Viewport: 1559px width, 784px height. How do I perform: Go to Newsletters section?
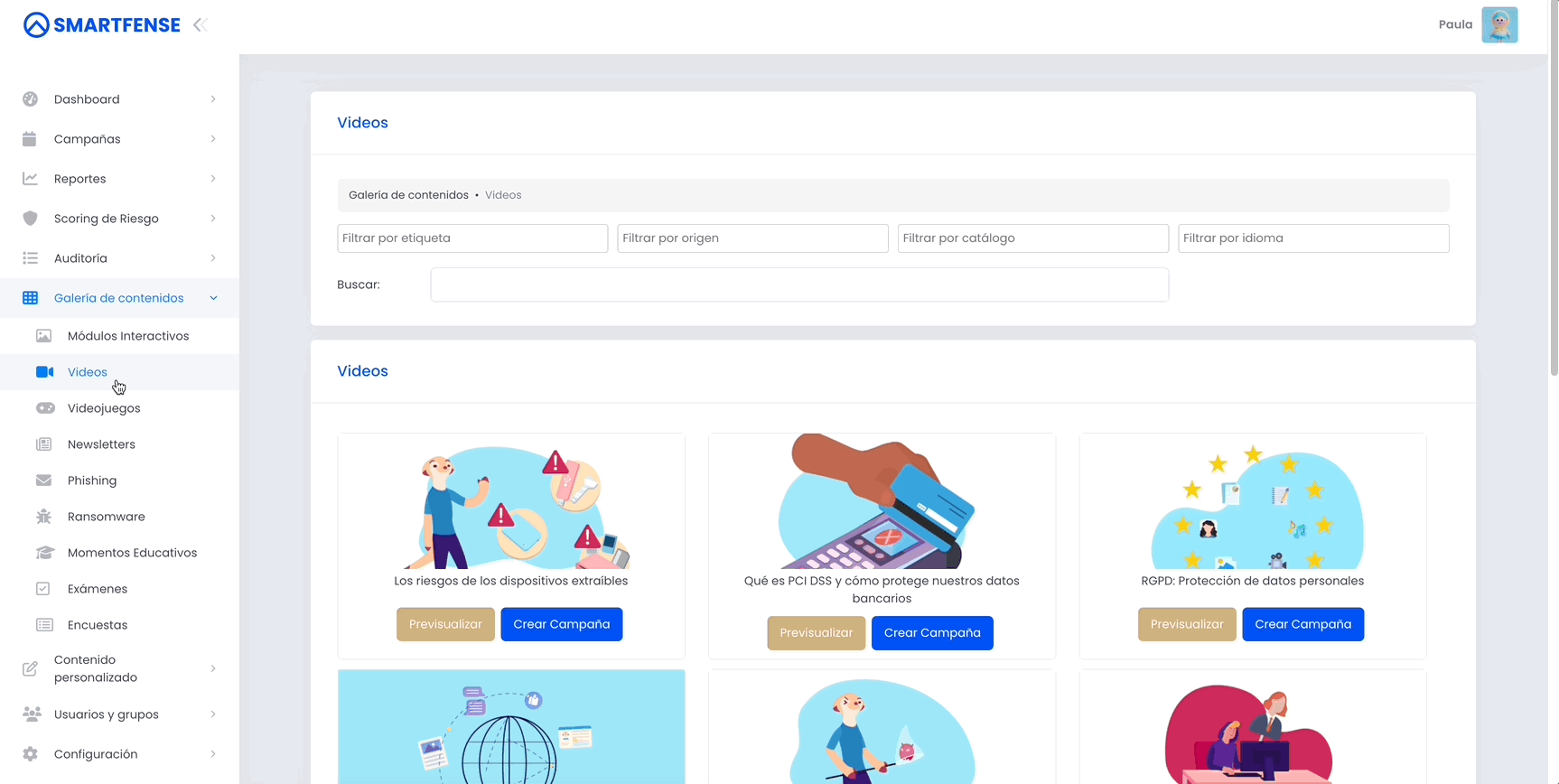click(x=119, y=444)
